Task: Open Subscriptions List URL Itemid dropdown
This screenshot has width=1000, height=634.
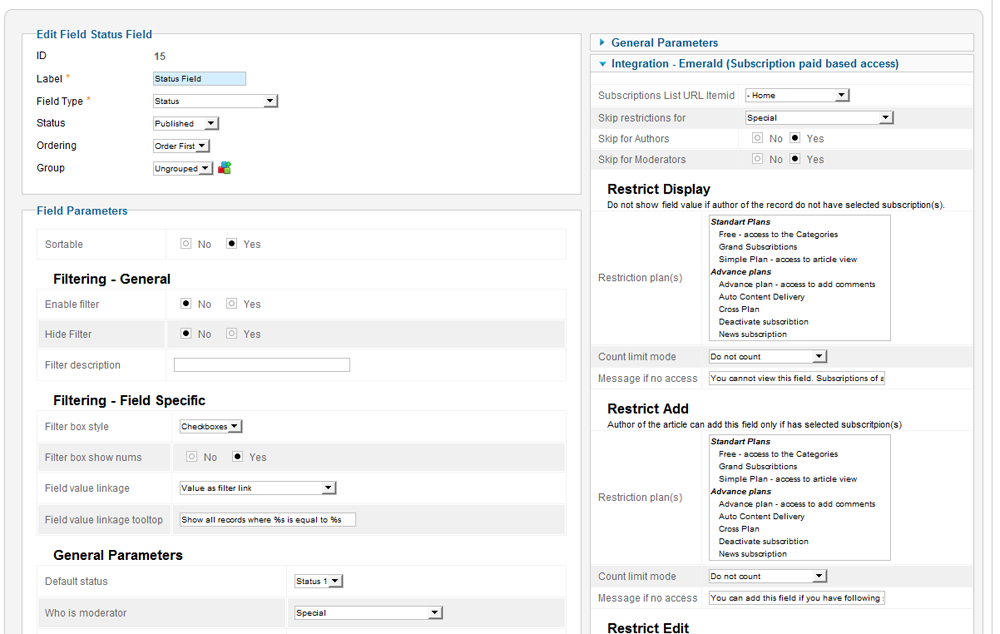Action: [797, 96]
